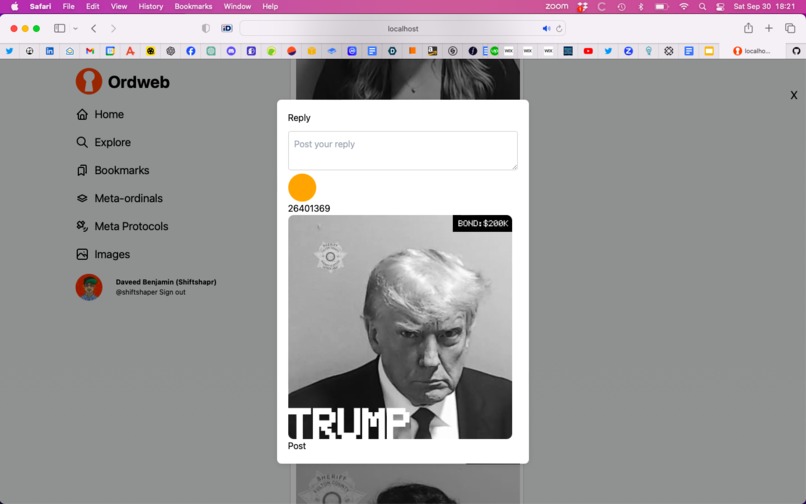This screenshot has width=806, height=504.
Task: Open the Facebook bookmark
Action: pyautogui.click(x=191, y=51)
